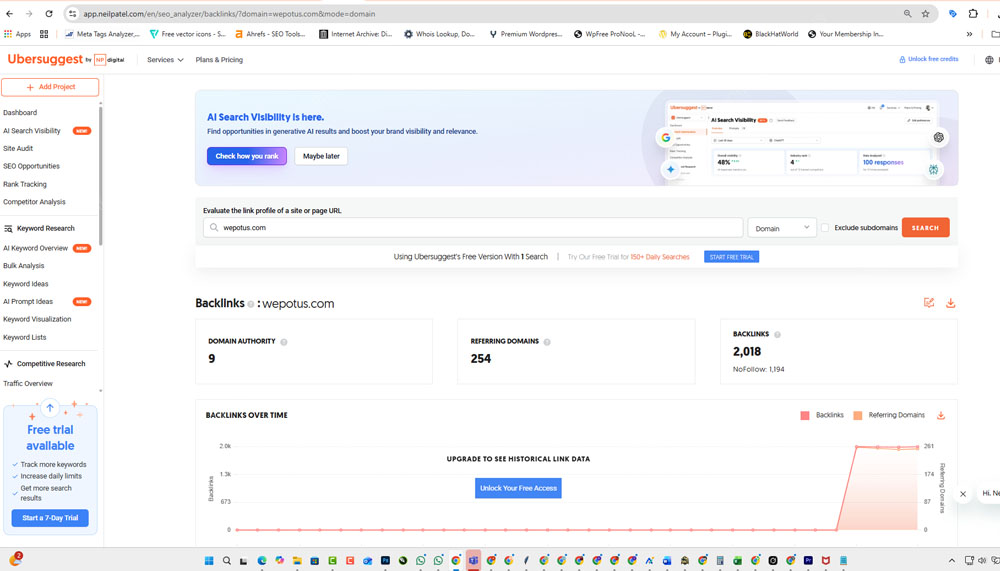Reload the page
This screenshot has height=571, width=1000.
click(x=49, y=13)
